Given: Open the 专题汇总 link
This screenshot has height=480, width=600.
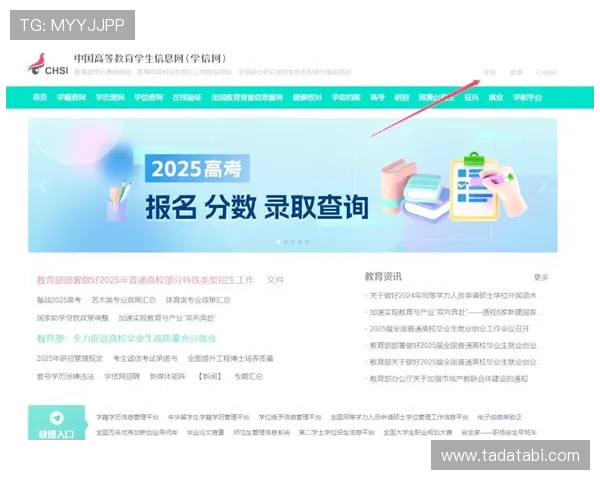Looking at the screenshot, I should (x=248, y=376).
